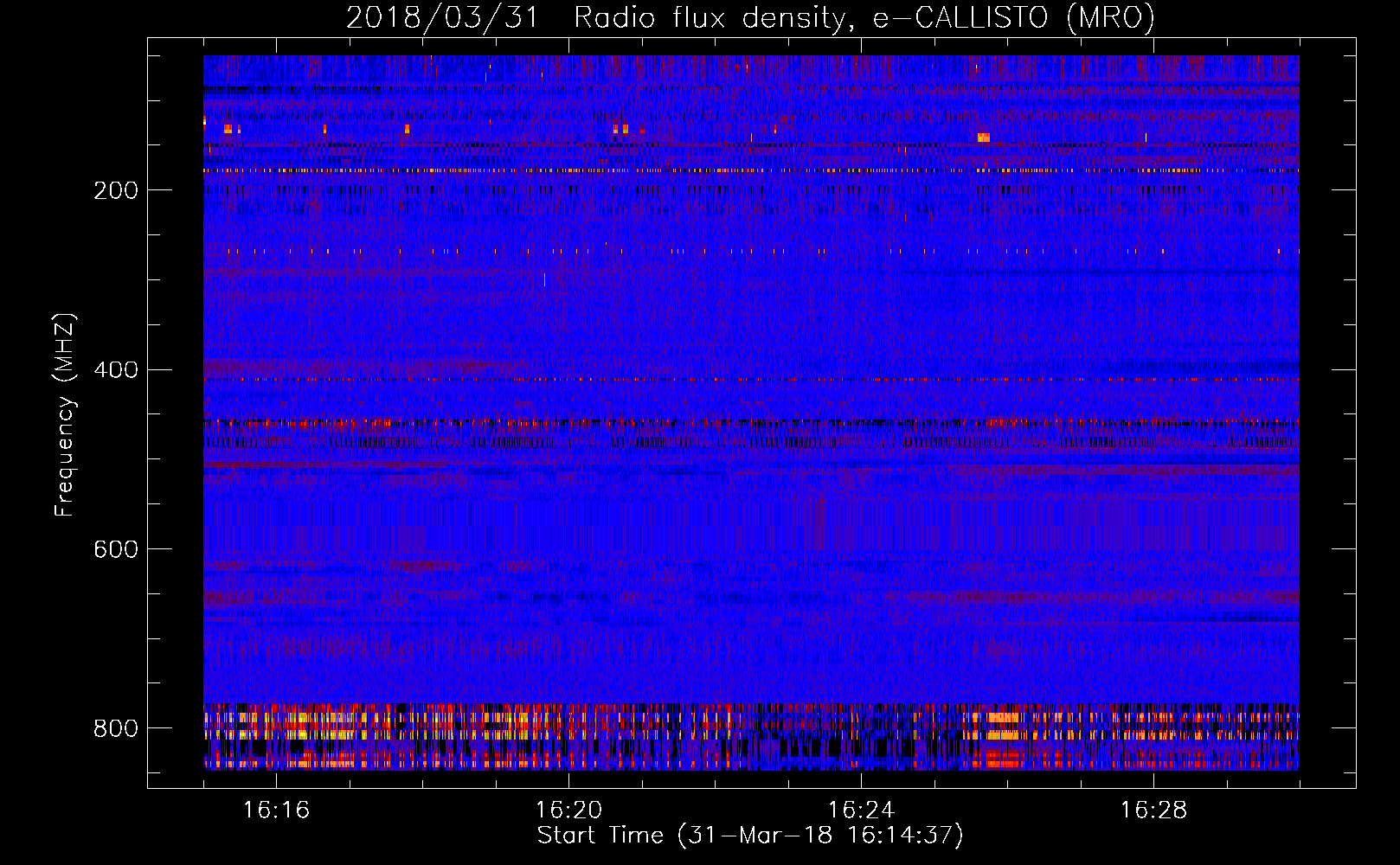Click the 16:28 time tick label
Viewport: 1400px width, 865px height.
tap(1153, 810)
